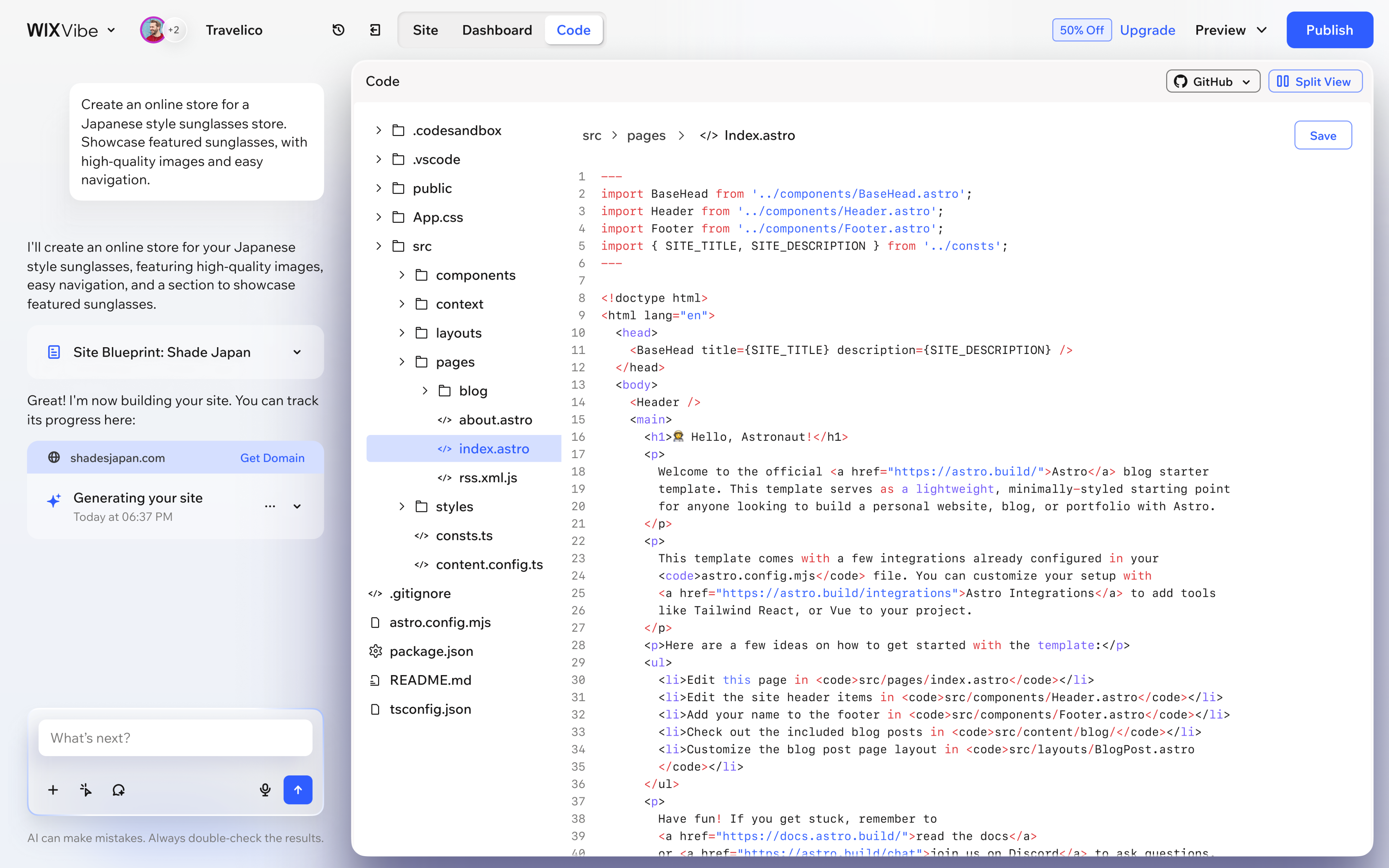Expand the Site Blueprint: Shade Japan chevron
The image size is (1389, 868).
coord(297,352)
